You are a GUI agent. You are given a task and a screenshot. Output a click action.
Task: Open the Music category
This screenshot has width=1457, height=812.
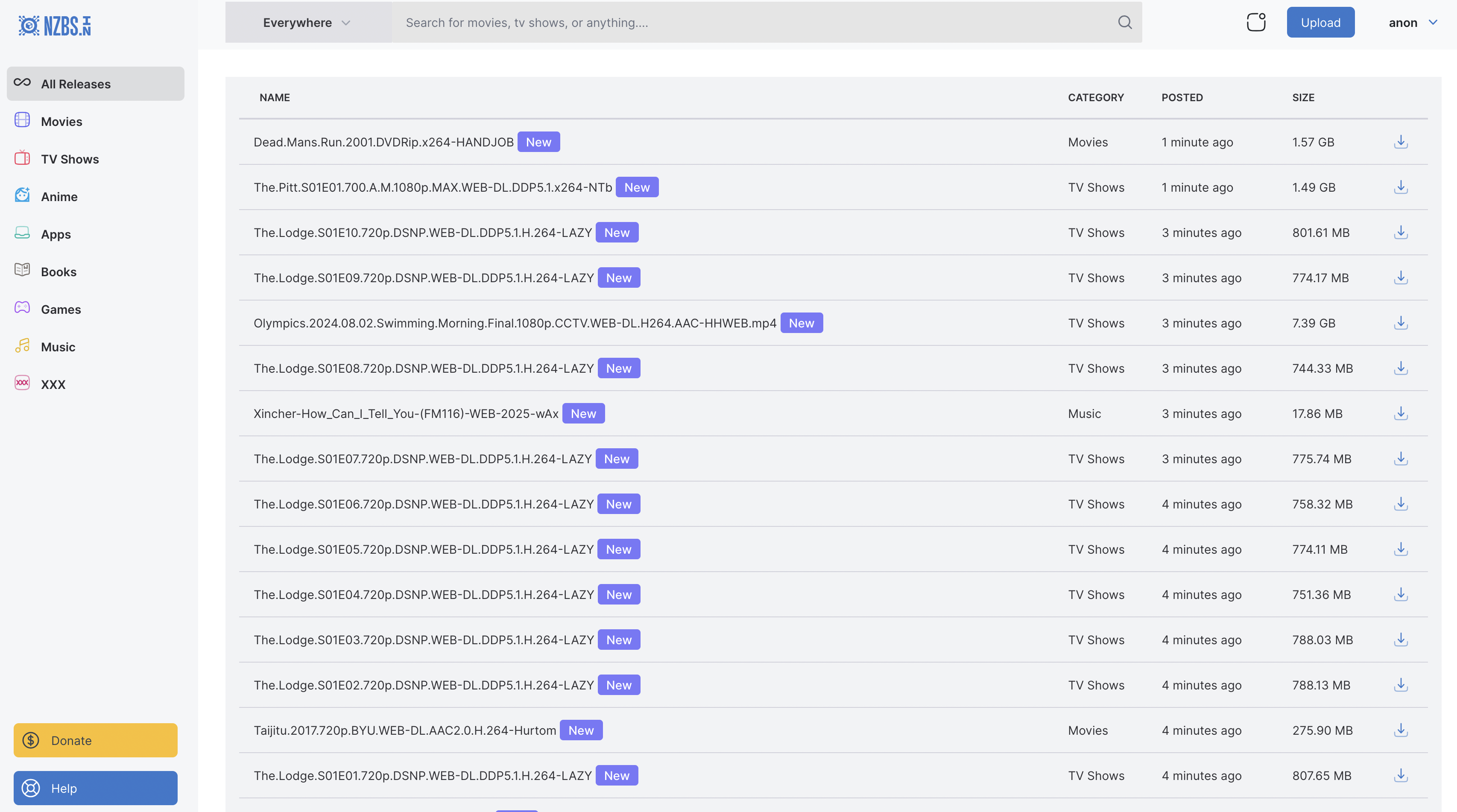96,347
